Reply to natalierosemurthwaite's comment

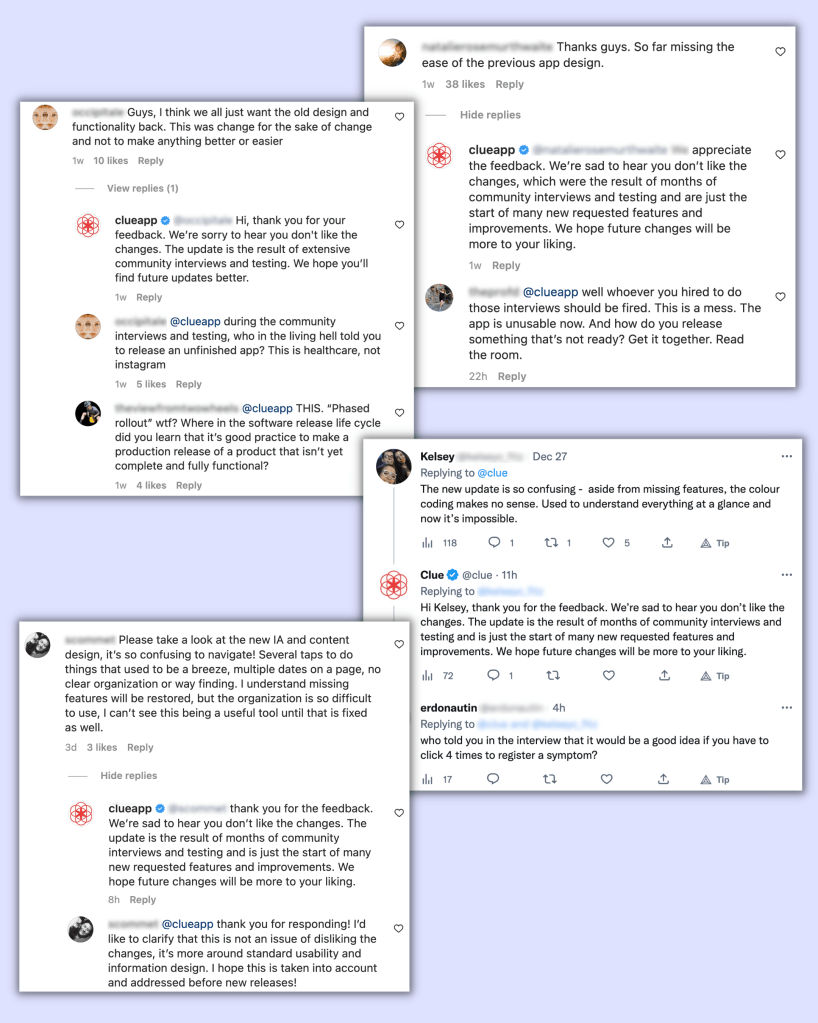[509, 84]
